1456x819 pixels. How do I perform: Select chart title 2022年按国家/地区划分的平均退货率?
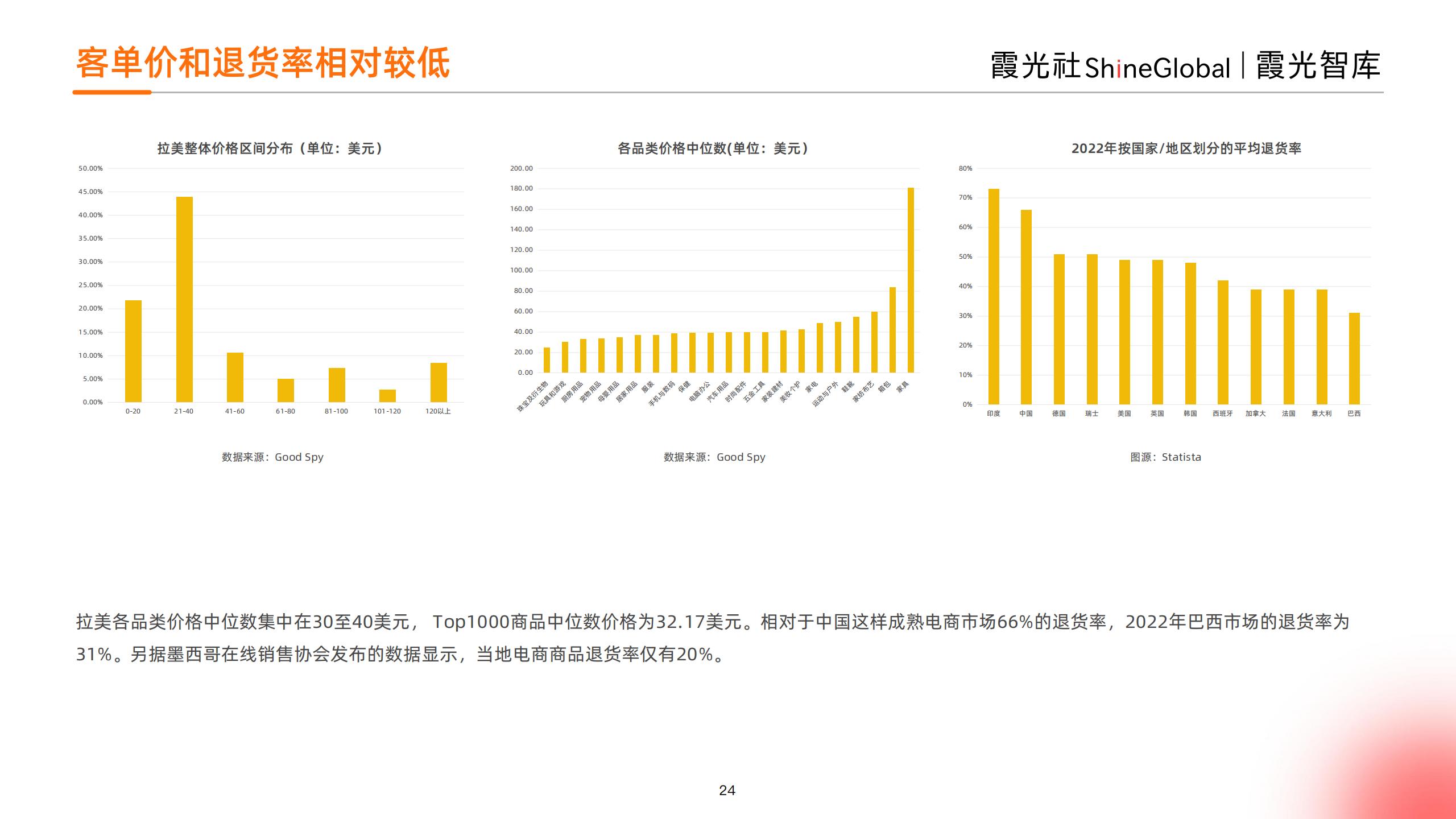tap(1186, 148)
